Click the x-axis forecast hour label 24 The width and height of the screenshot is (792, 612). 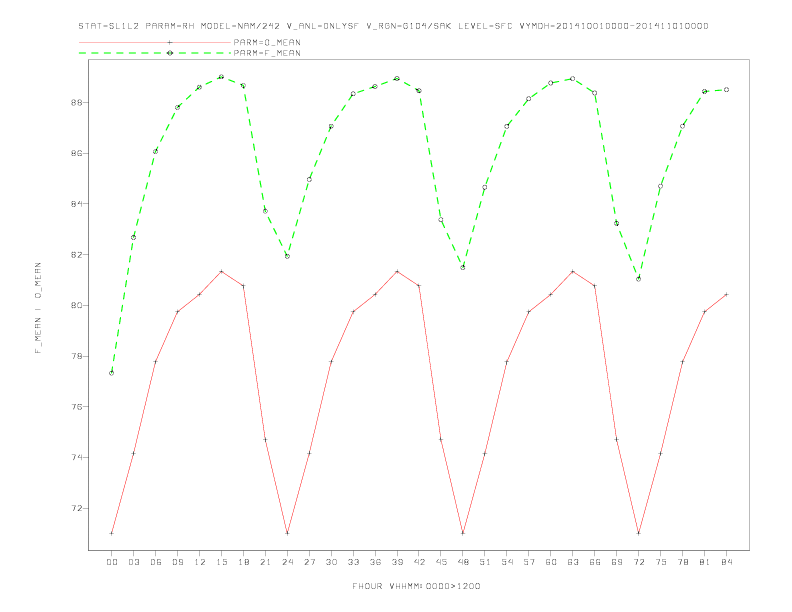[x=287, y=562]
